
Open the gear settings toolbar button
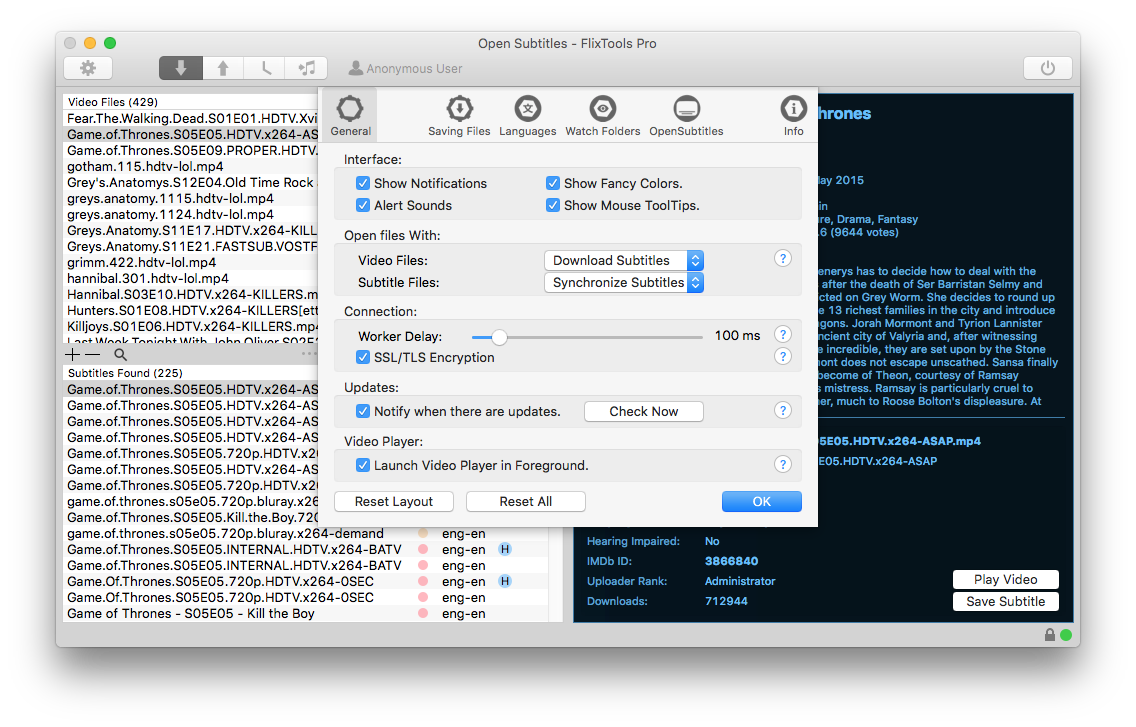(88, 68)
